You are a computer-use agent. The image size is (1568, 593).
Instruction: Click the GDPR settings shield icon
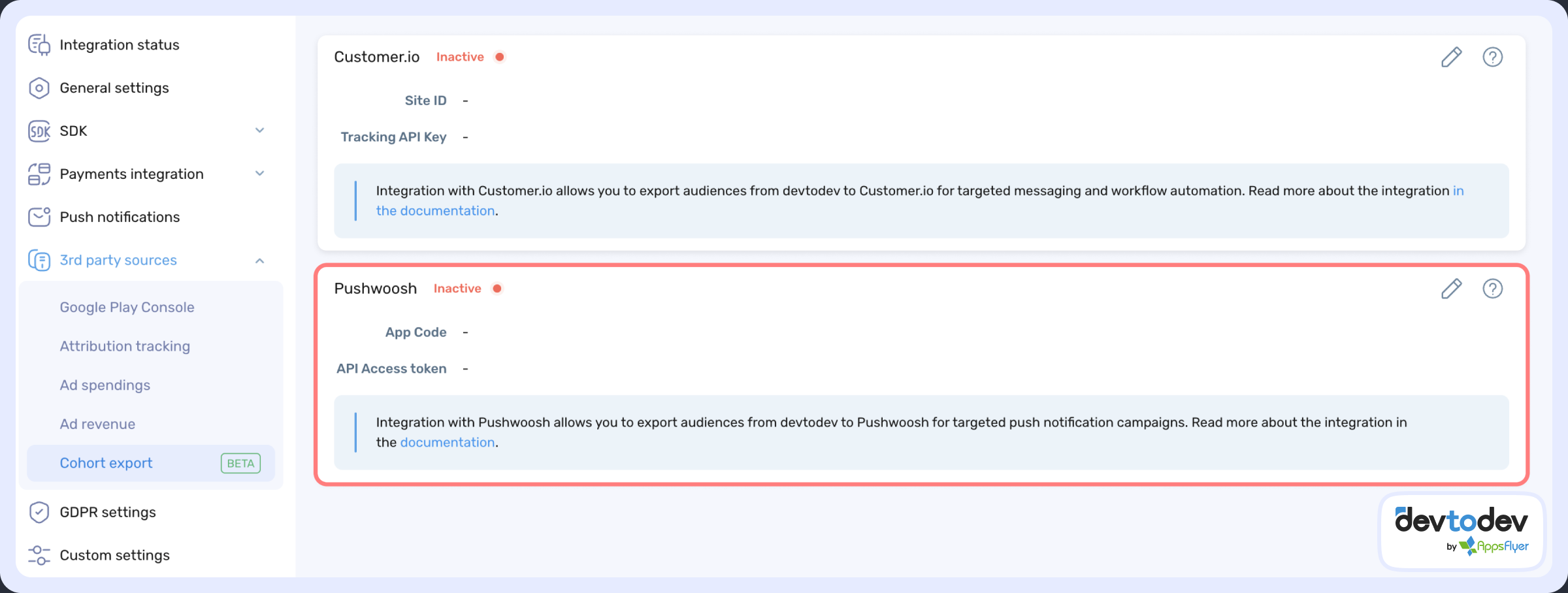point(39,512)
